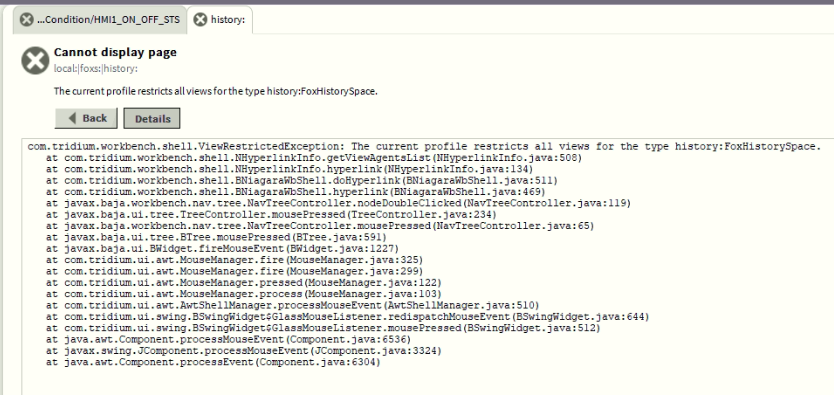The image size is (834, 395).
Task: Close the HMI1_ON_OFF_STS tab via its X icon
Action: 26,20
